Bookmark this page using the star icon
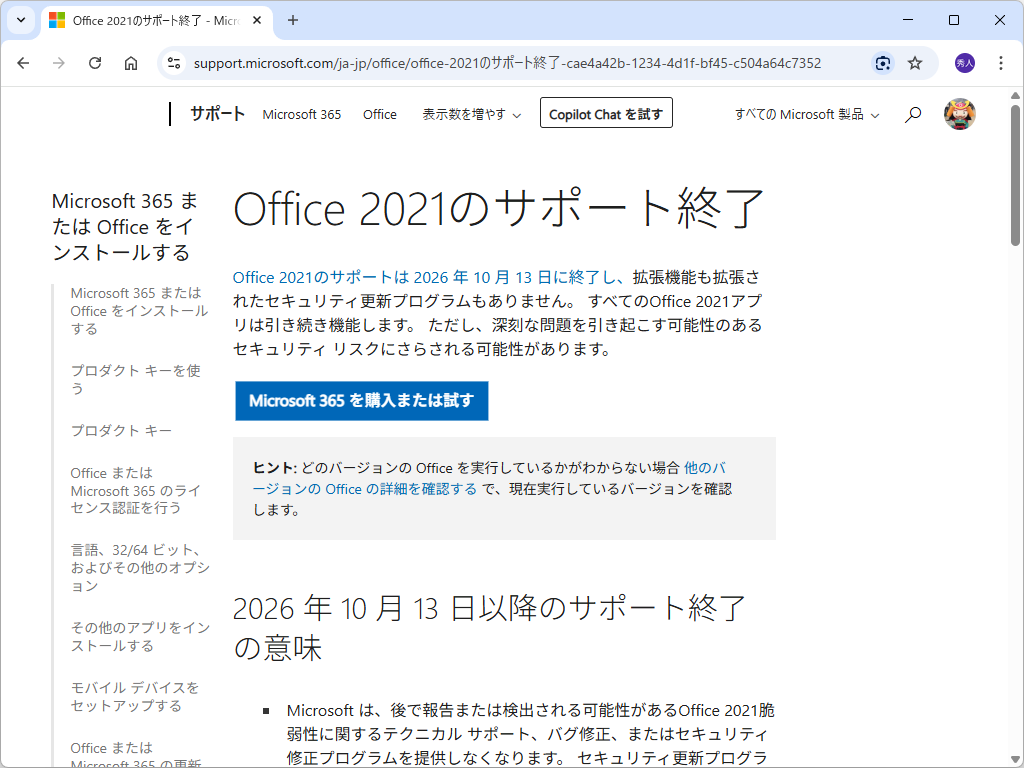The image size is (1024, 768). click(914, 62)
